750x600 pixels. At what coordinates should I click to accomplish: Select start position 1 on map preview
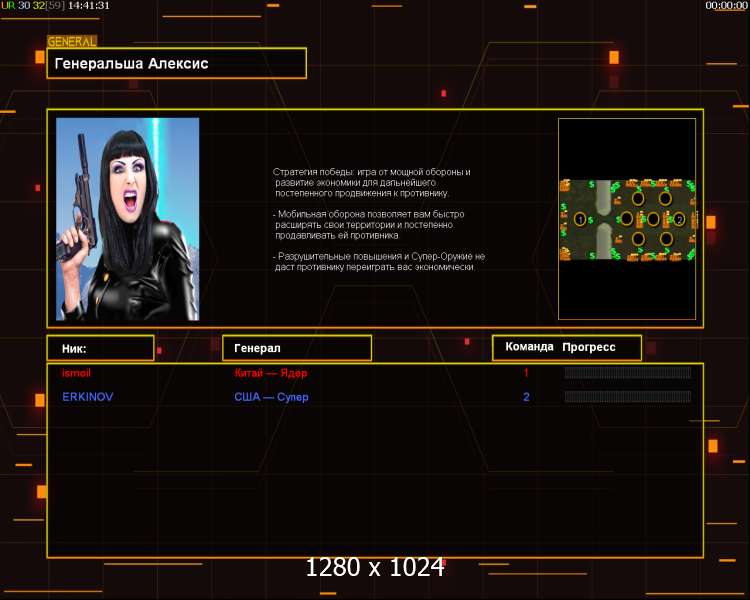point(580,220)
